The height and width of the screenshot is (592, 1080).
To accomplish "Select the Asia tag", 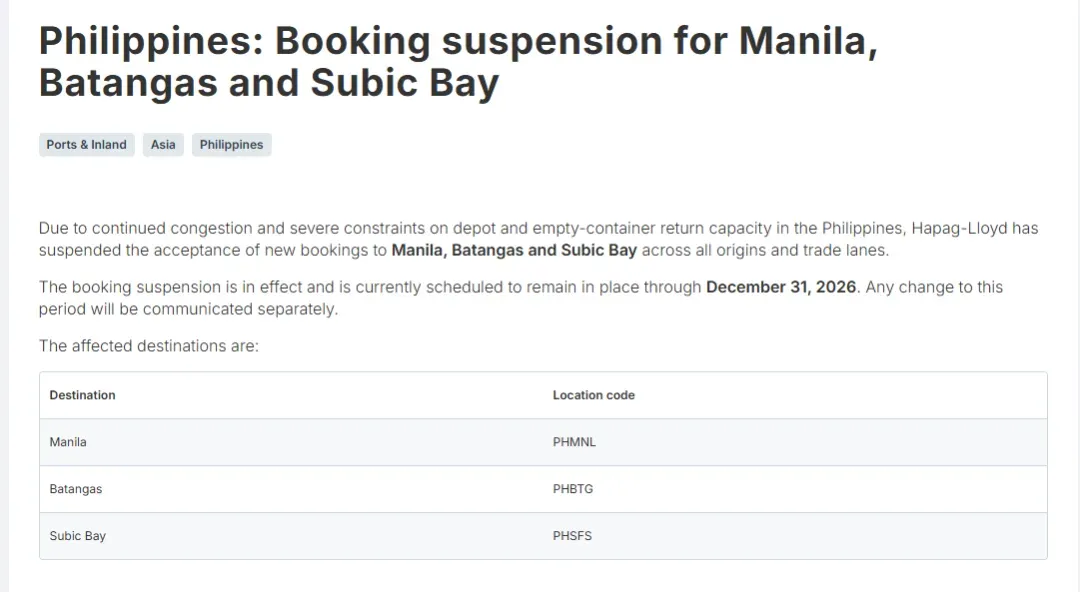I will (163, 145).
